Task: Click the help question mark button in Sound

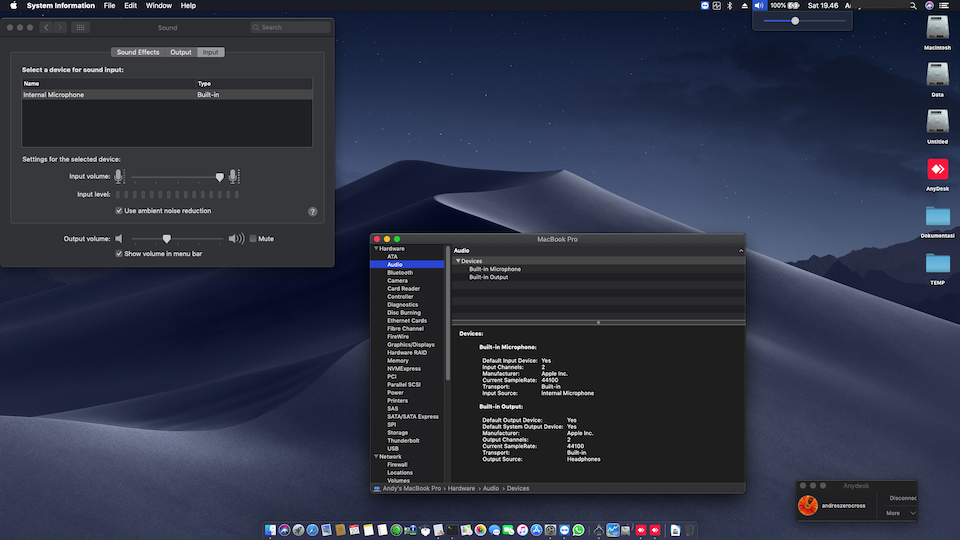Action: [312, 212]
